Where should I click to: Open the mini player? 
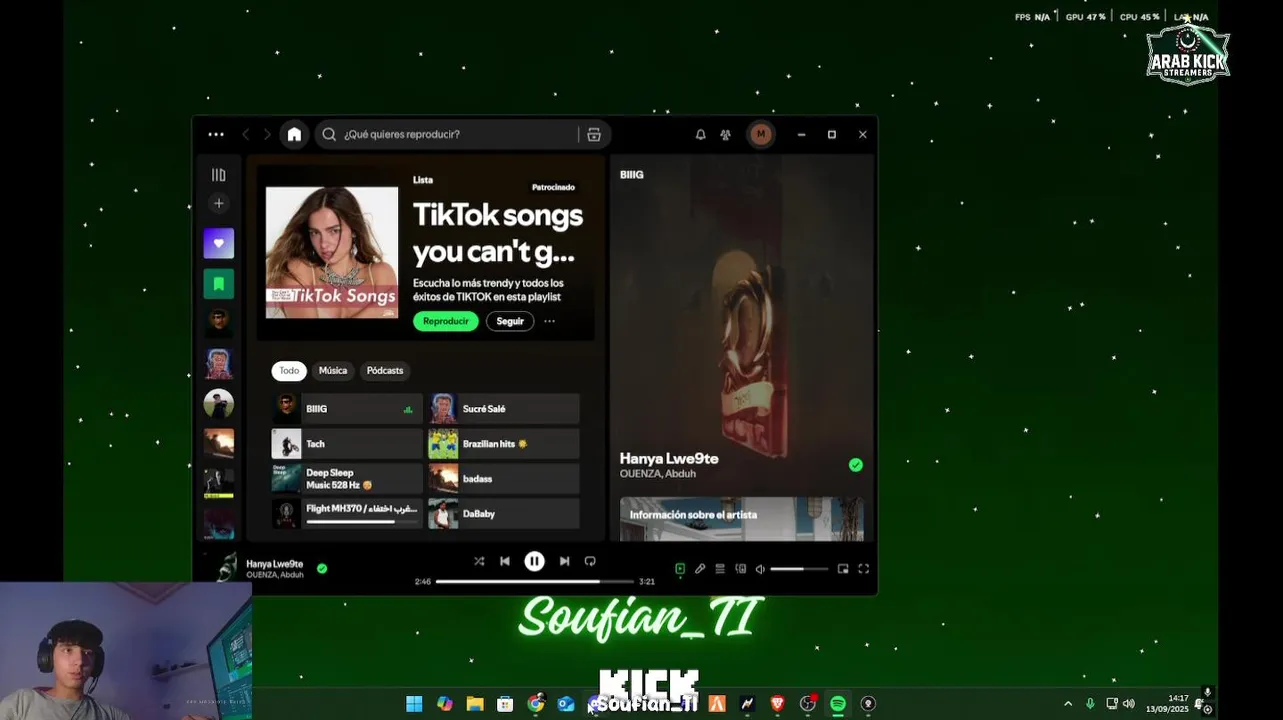843,569
